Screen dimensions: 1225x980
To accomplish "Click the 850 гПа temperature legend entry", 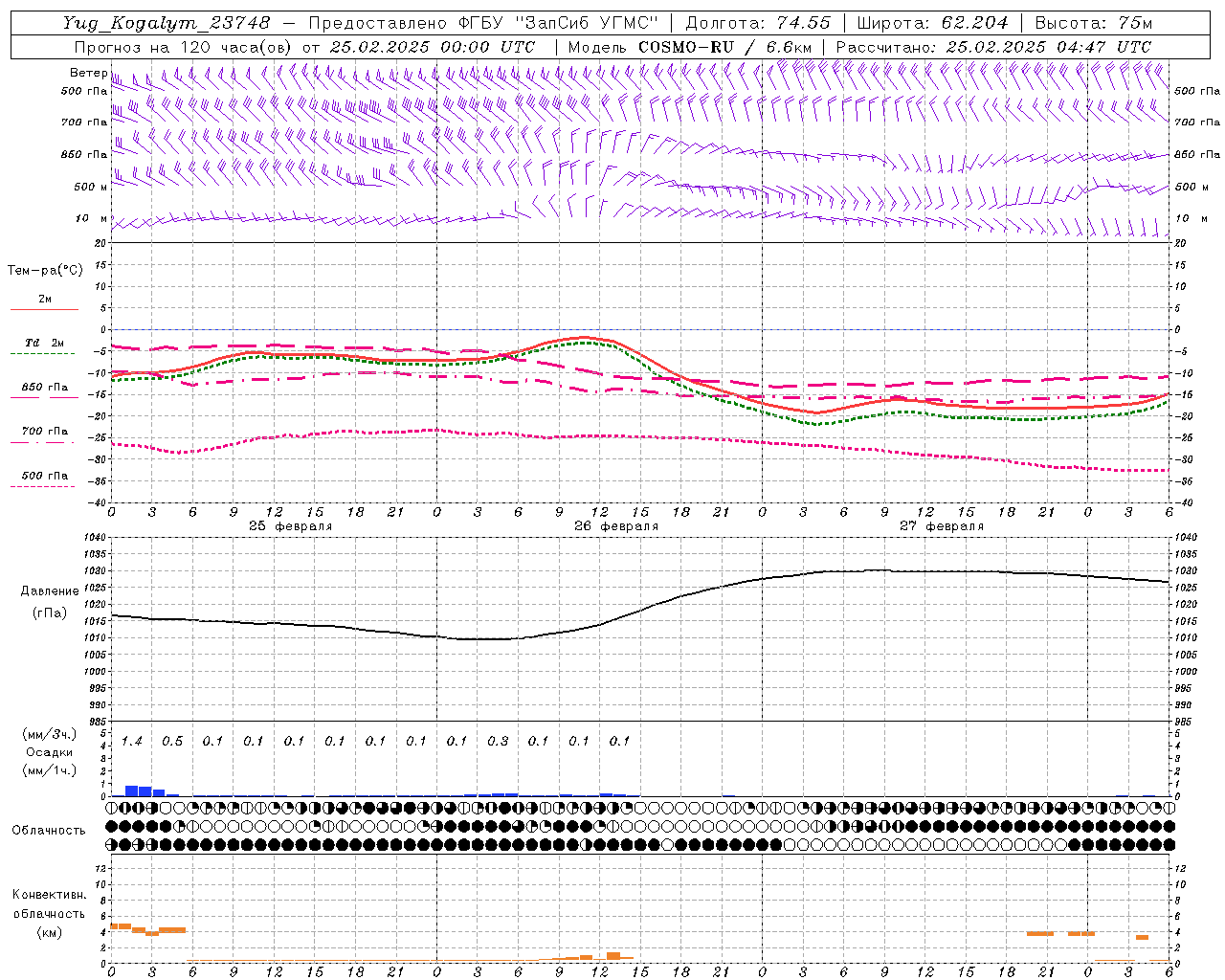I will (44, 388).
